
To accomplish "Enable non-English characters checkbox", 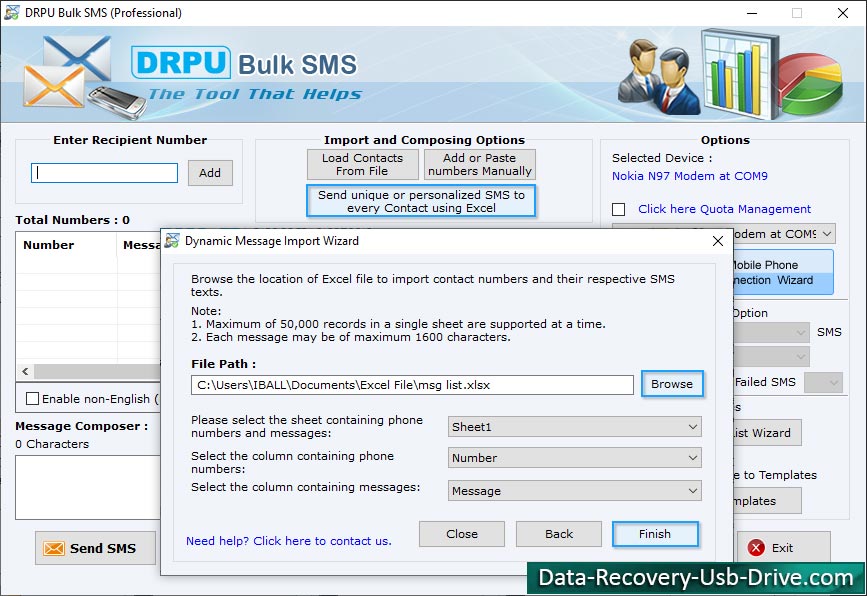I will click(33, 399).
